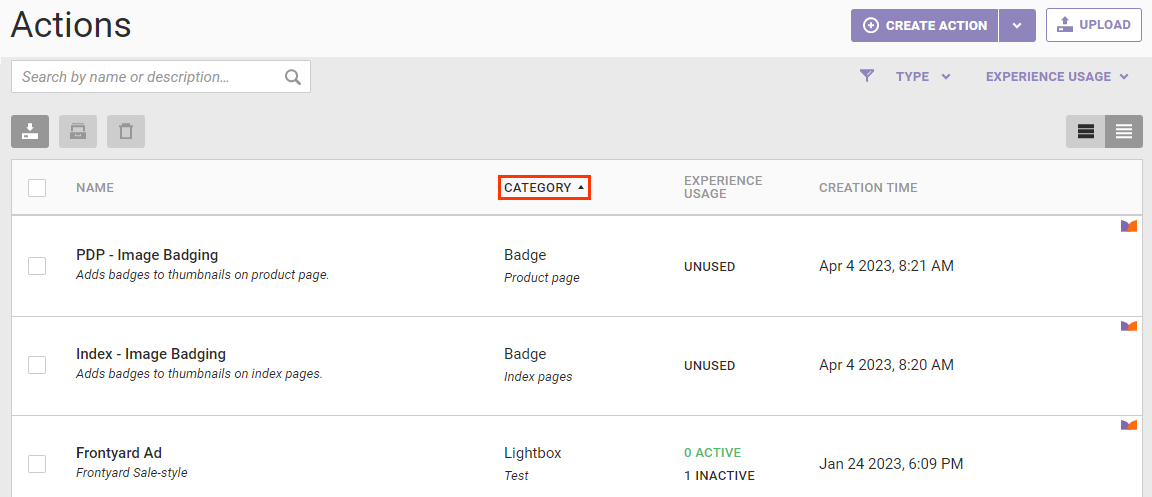Click the download icon button
The image size is (1152, 497).
tap(30, 131)
